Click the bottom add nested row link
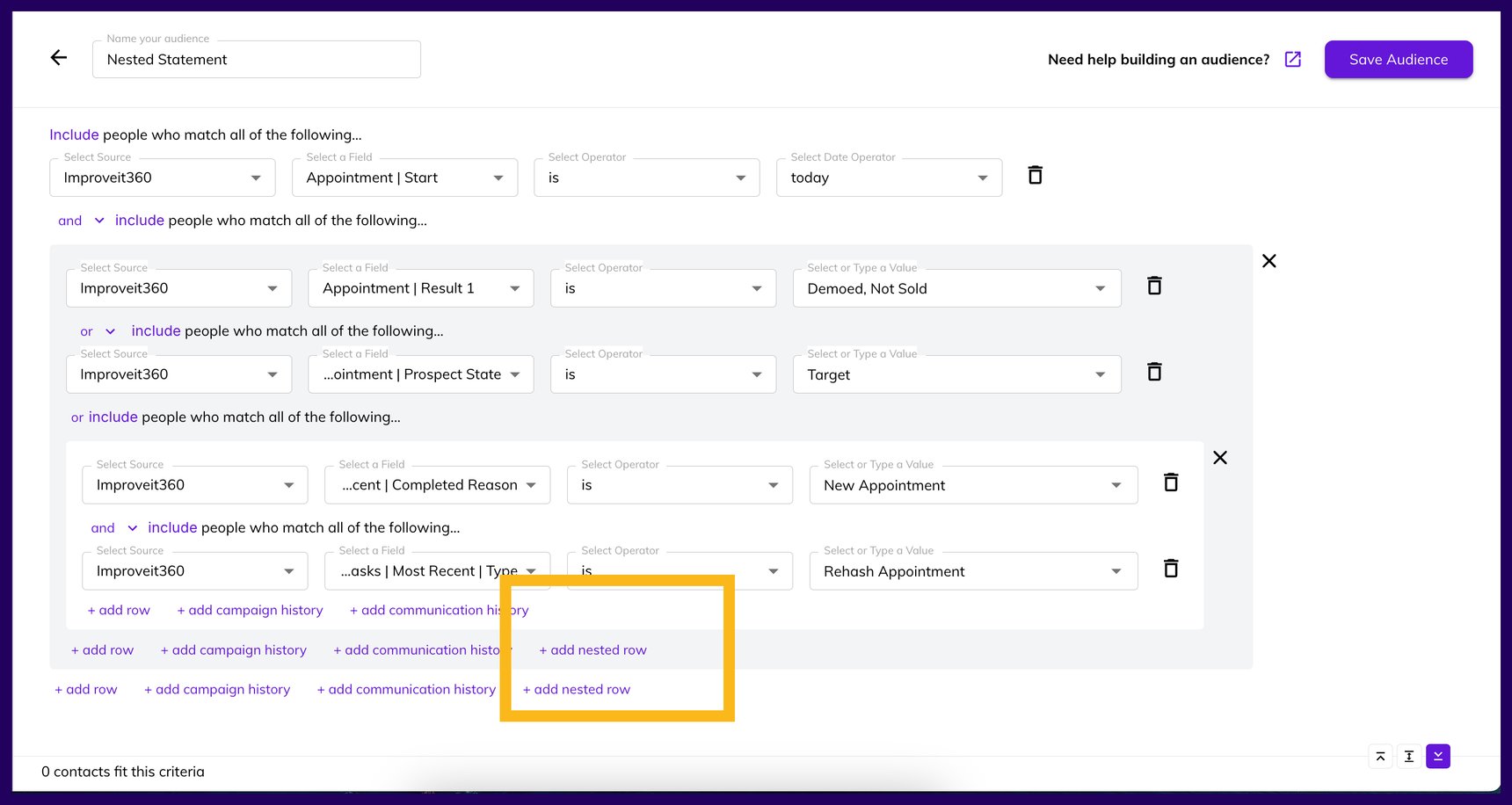Image resolution: width=1512 pixels, height=805 pixels. [x=577, y=689]
